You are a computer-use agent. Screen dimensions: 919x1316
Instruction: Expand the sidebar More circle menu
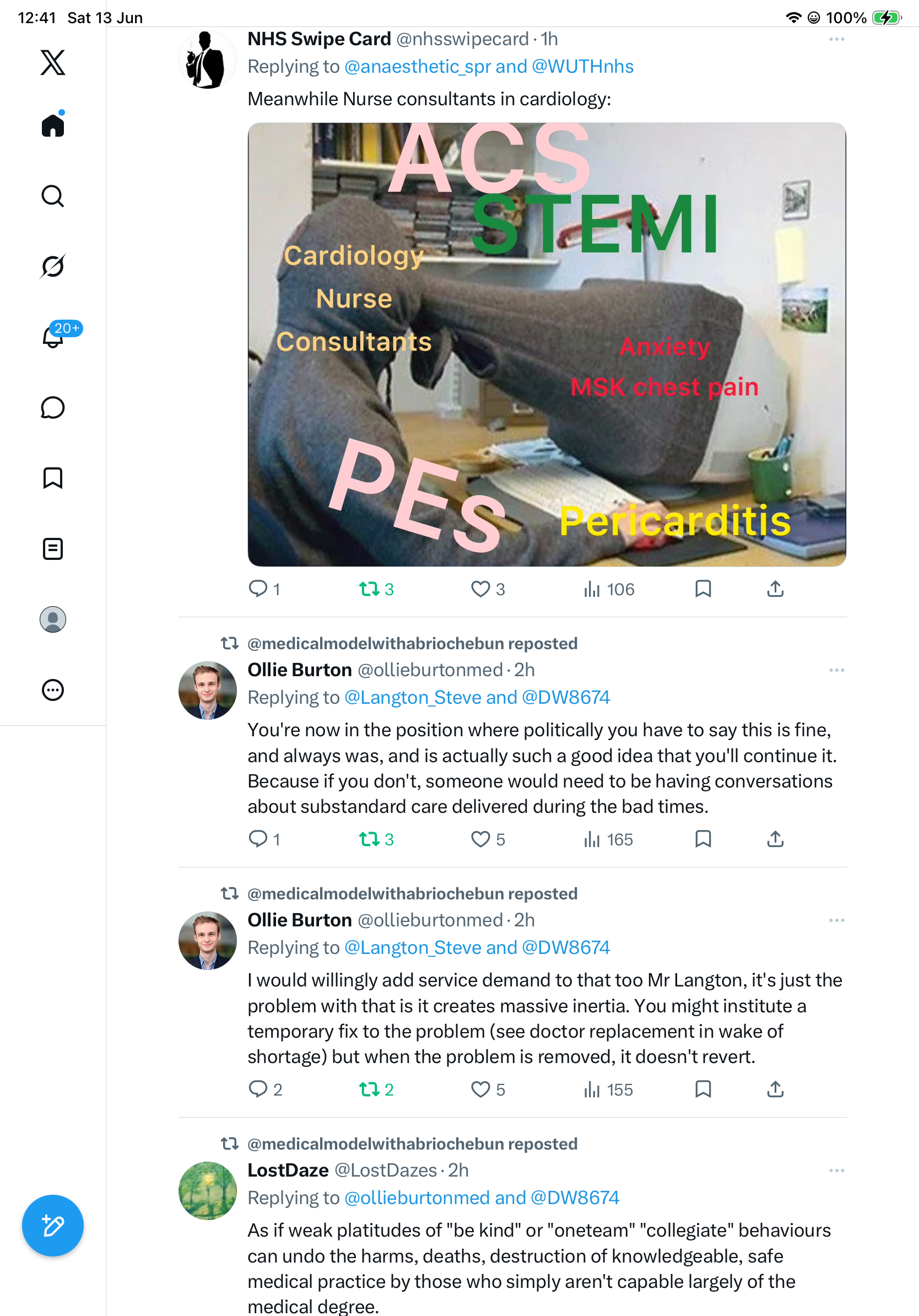coord(53,689)
